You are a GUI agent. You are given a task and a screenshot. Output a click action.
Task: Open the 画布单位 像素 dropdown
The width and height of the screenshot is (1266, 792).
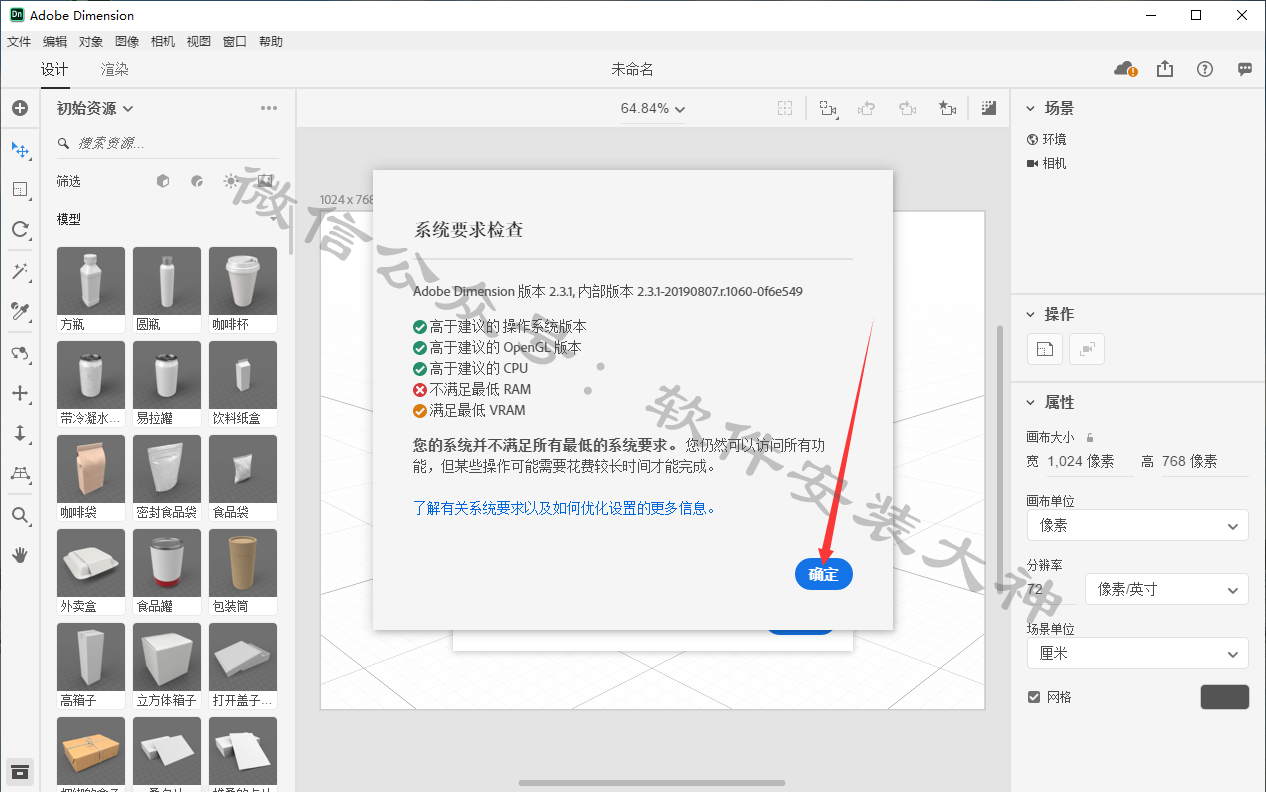tap(1138, 525)
